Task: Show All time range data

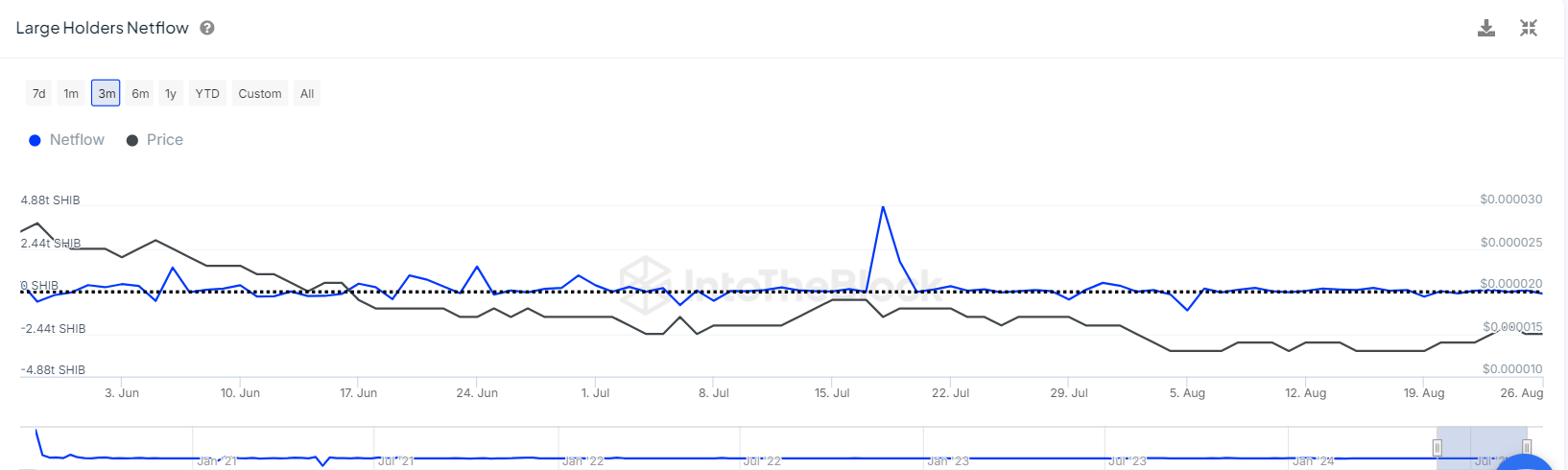Action: tap(307, 93)
